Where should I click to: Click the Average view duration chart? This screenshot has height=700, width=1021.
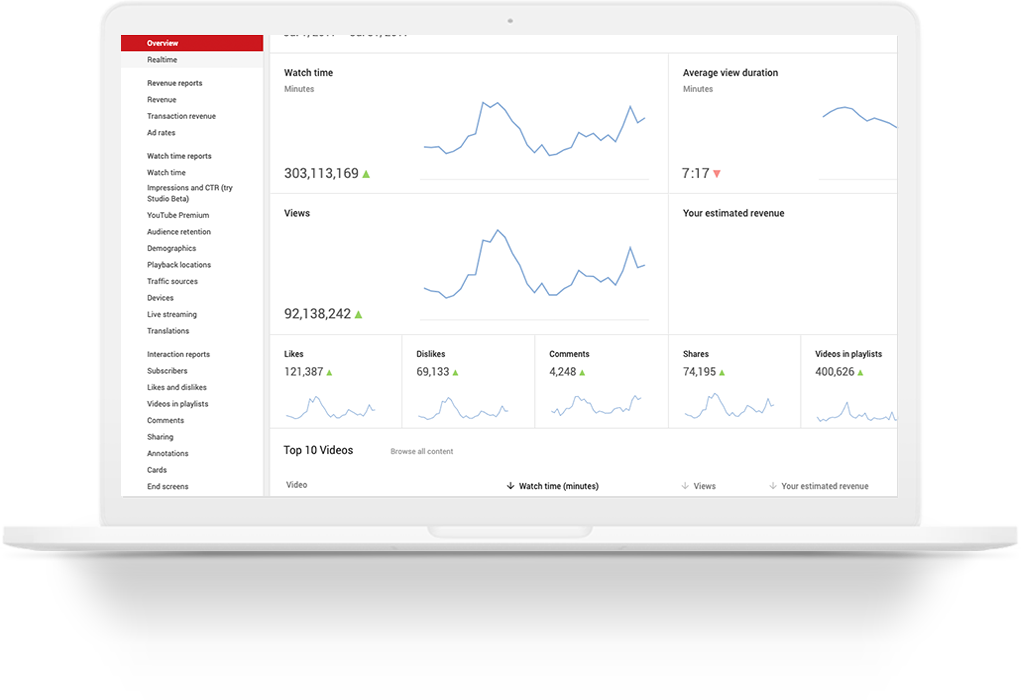click(x=860, y=117)
